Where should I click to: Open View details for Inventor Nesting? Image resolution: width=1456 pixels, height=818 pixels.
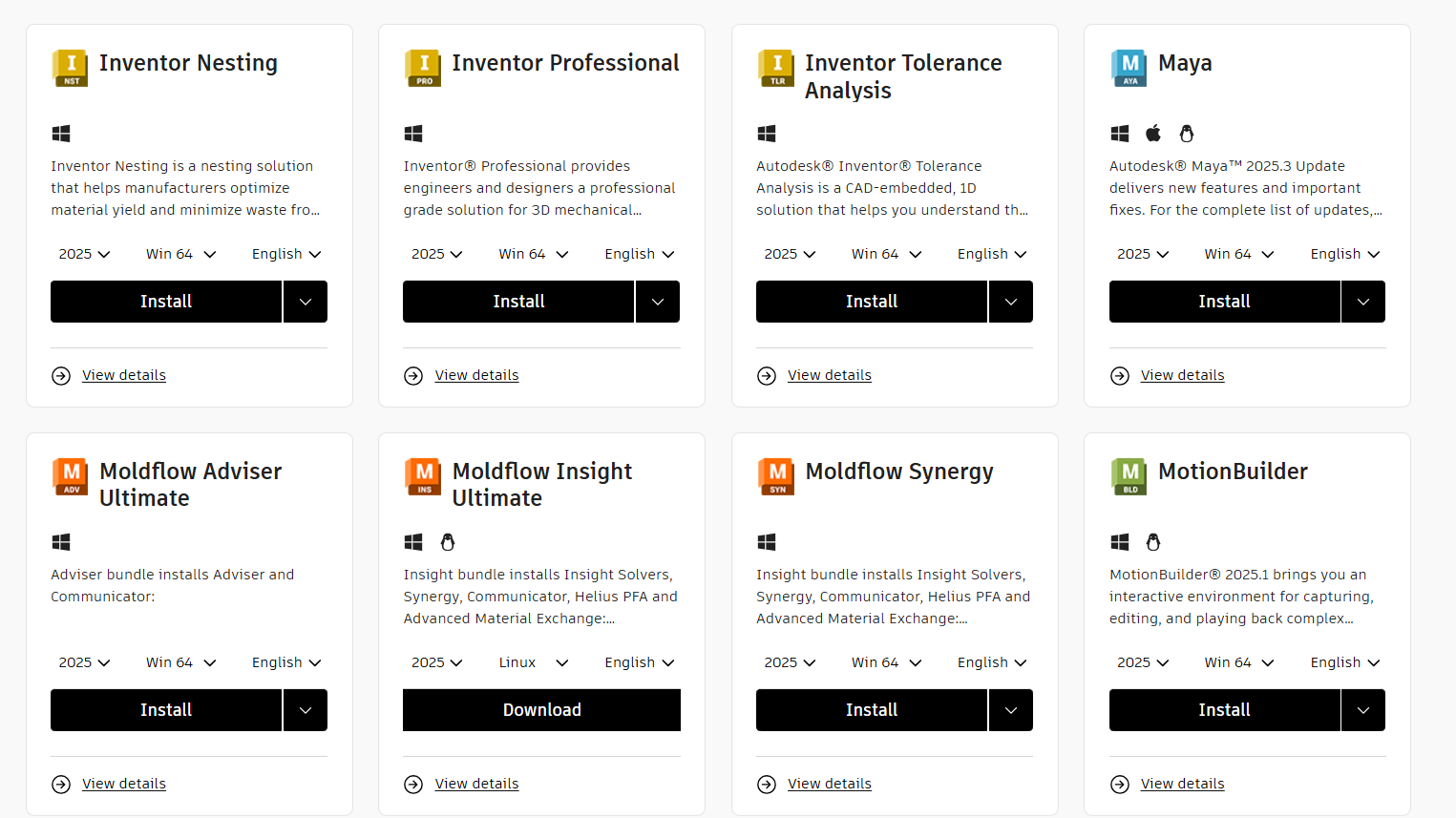point(124,375)
